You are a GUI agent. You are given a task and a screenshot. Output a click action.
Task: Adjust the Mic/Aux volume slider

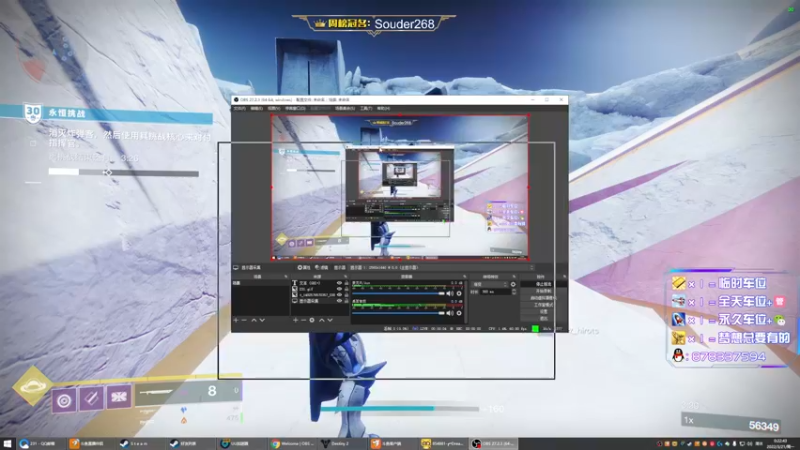coord(398,293)
